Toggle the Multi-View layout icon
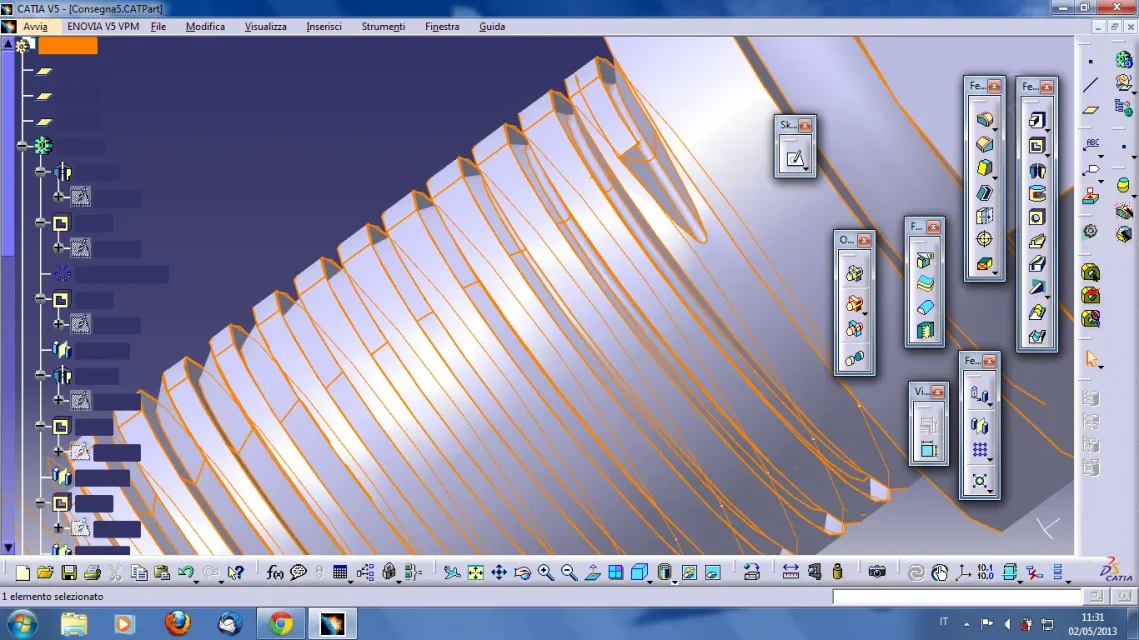The height and width of the screenshot is (640, 1139). [615, 572]
